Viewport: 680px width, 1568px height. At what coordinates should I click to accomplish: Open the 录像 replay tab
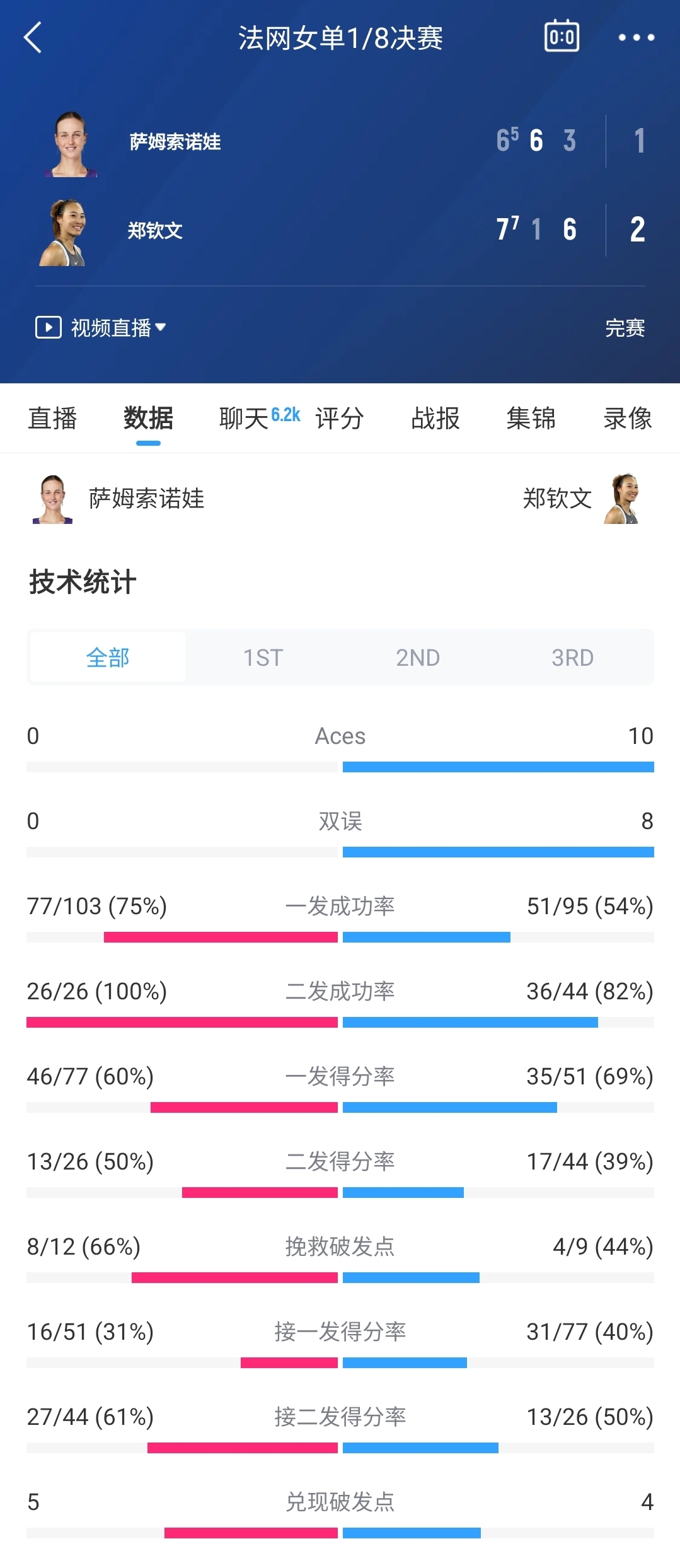coord(628,418)
